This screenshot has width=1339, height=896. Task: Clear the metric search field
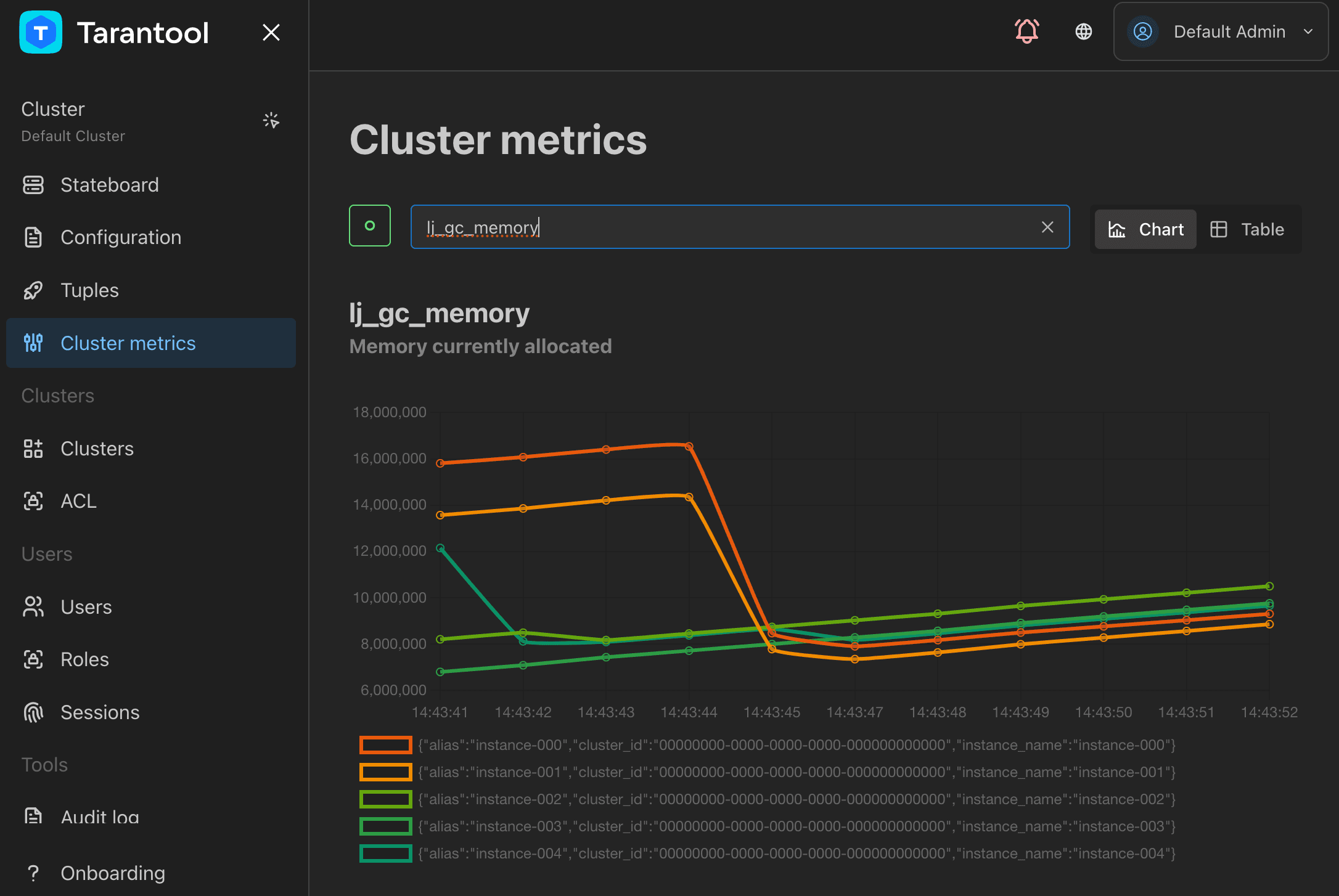[x=1047, y=227]
